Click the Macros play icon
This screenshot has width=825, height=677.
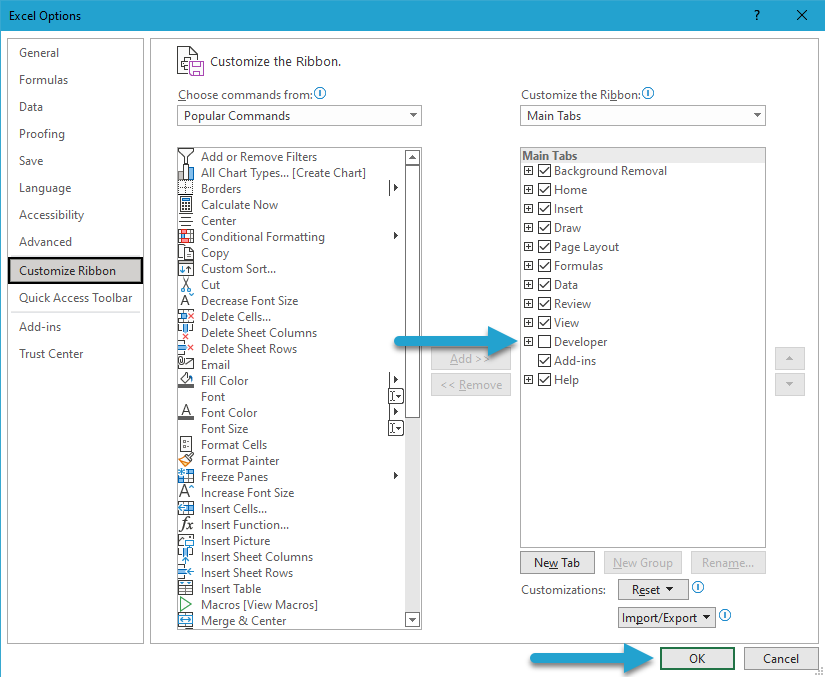click(x=186, y=605)
